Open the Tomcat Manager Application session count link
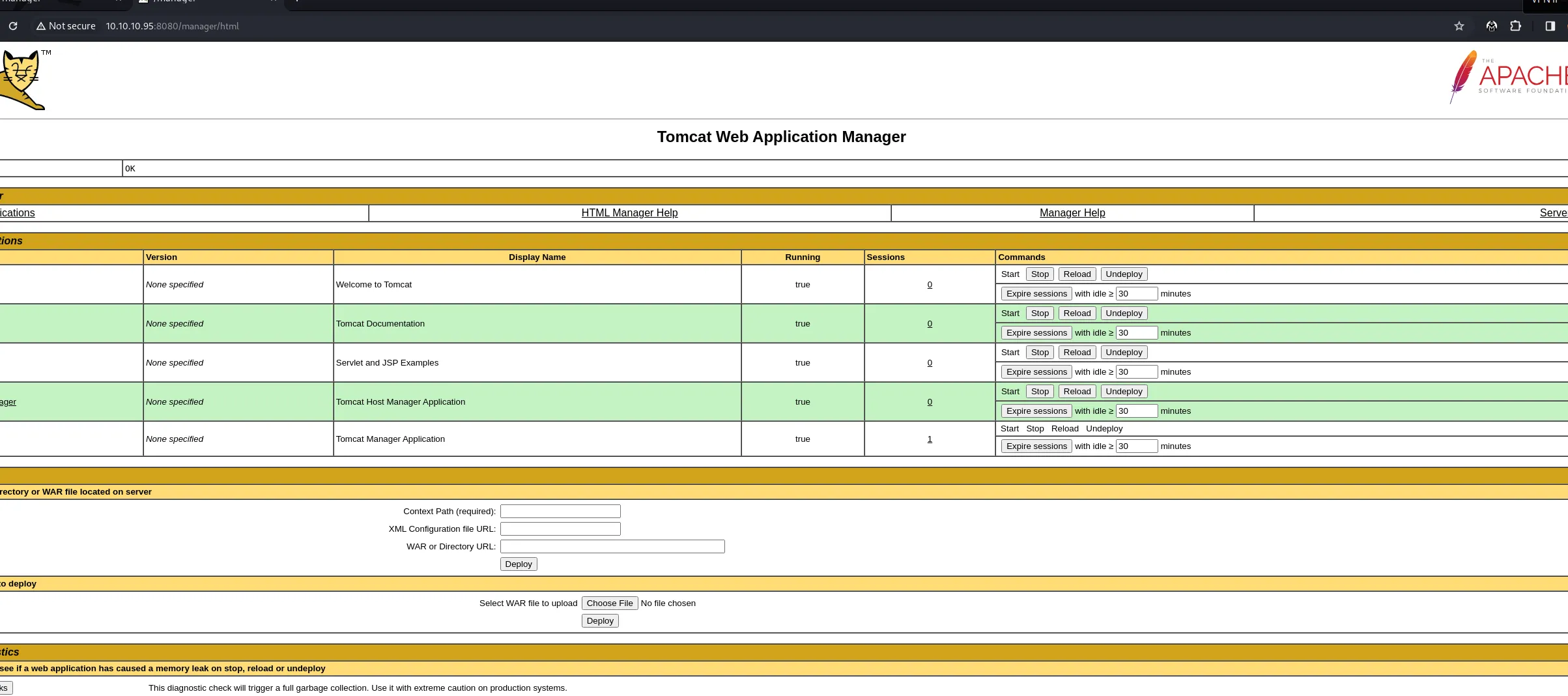Screen dimensions: 1568x696 tap(930, 439)
